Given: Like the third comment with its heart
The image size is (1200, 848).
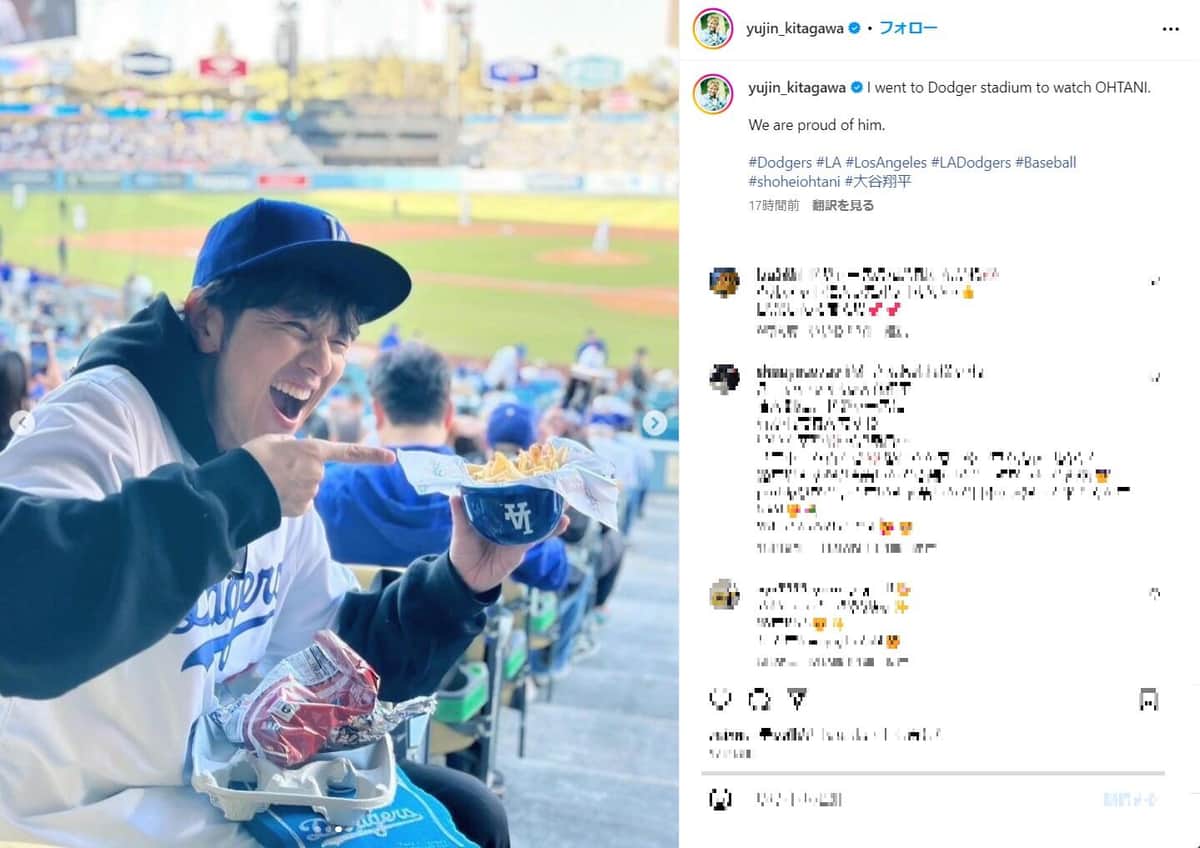Looking at the screenshot, I should [x=1155, y=594].
